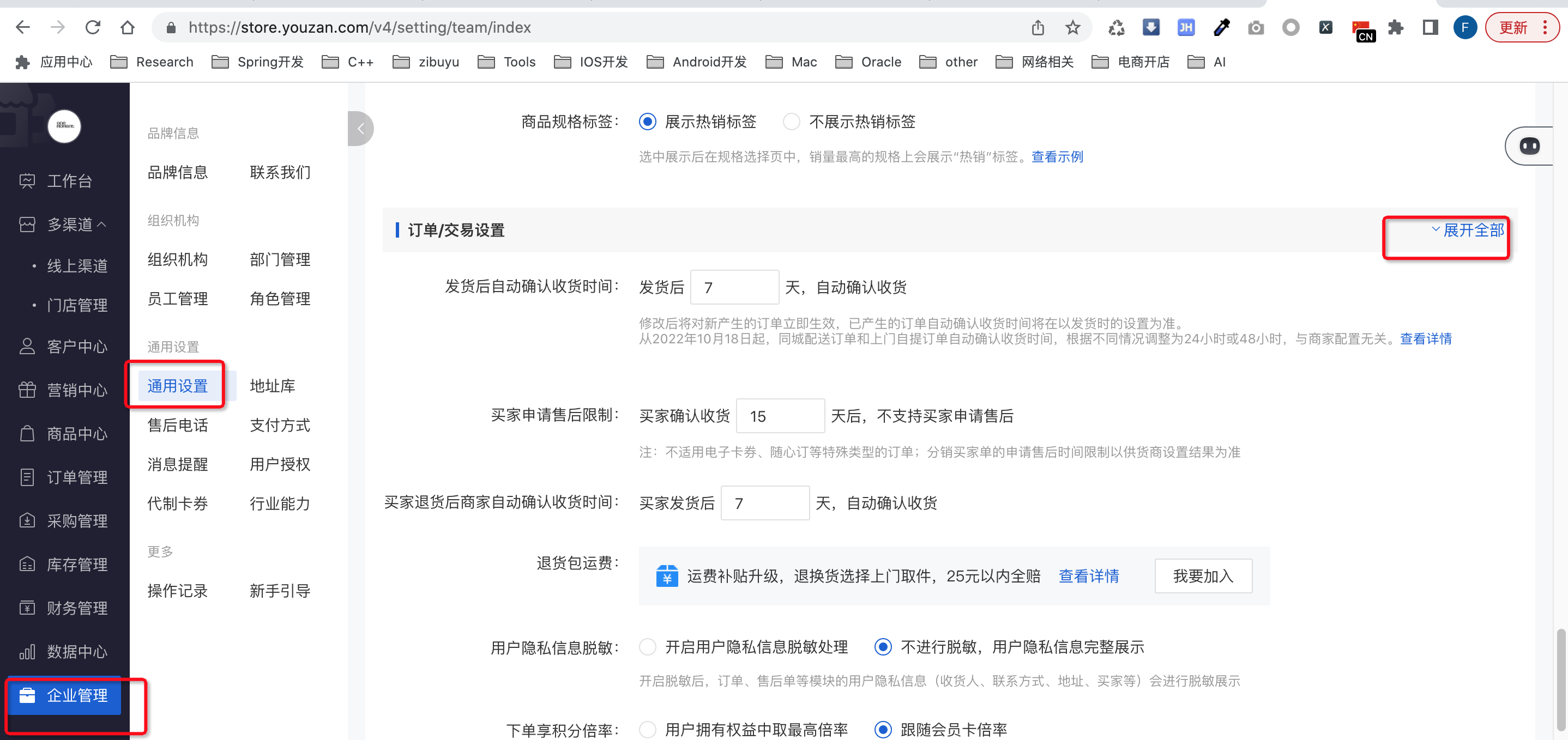This screenshot has width=1568, height=740.
Task: Go to 员工管理 menu item
Action: click(x=177, y=299)
